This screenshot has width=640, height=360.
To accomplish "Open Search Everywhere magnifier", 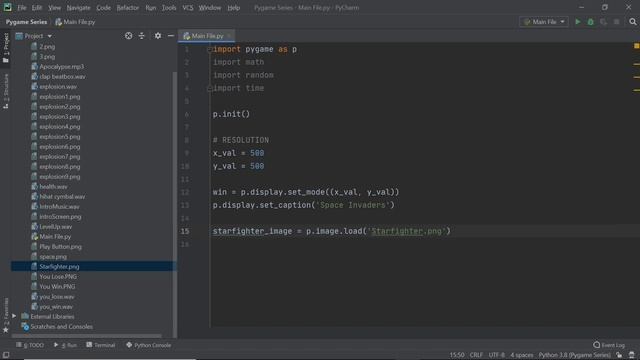I will click(633, 22).
